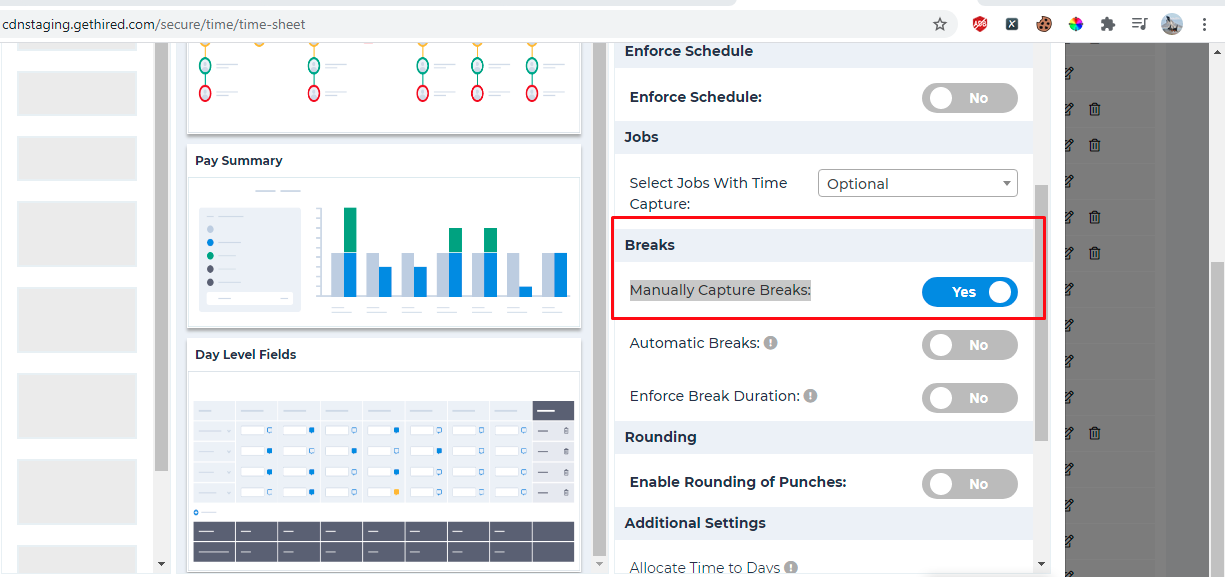This screenshot has width=1225, height=577.
Task: Turn on Enable Rounding of Punches
Action: (969, 484)
